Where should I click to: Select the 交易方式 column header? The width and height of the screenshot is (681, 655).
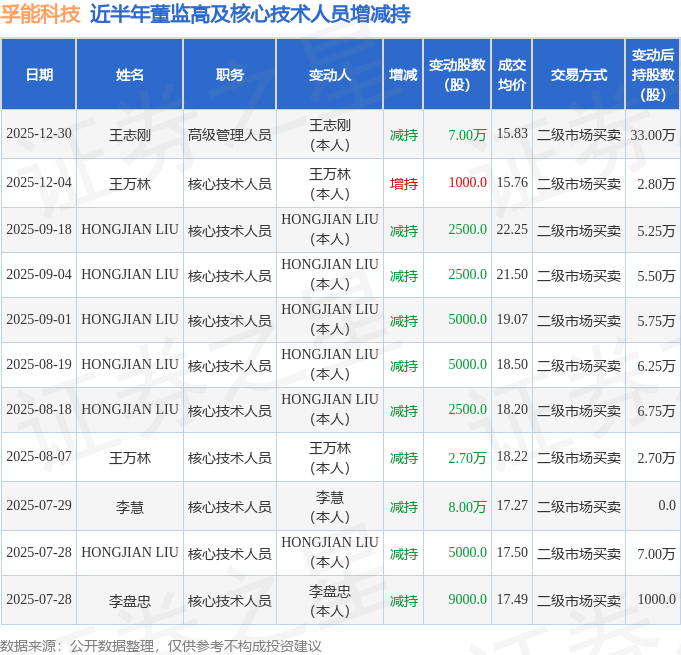[578, 75]
